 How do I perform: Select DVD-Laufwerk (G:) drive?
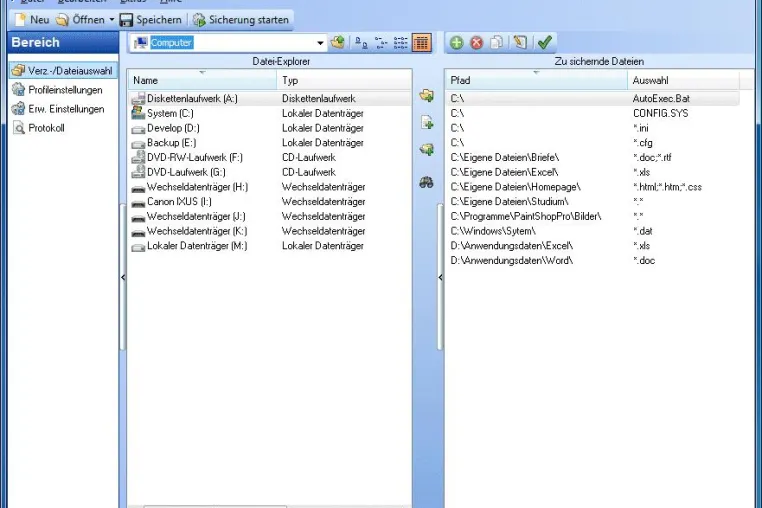click(x=270, y=172)
